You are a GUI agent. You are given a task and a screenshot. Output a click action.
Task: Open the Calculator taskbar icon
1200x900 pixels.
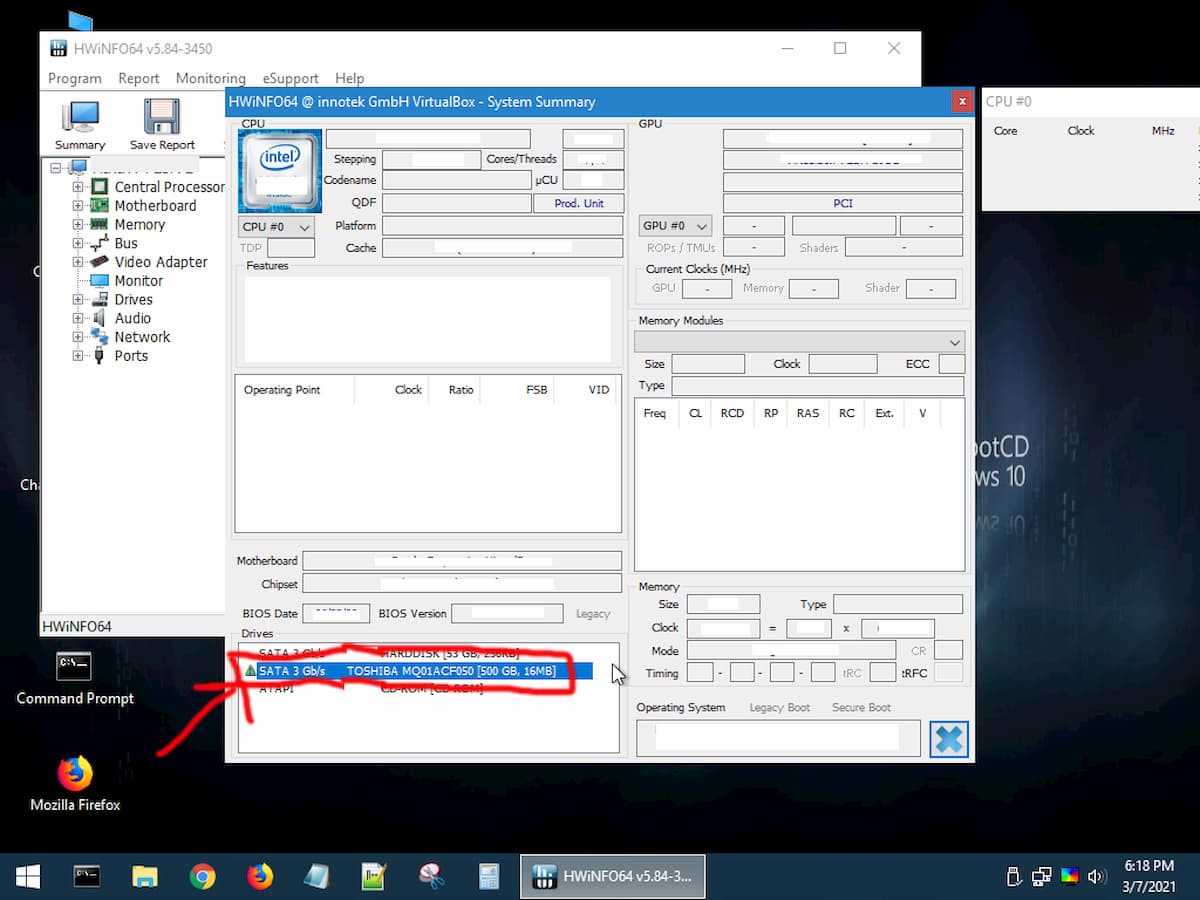pyautogui.click(x=488, y=877)
